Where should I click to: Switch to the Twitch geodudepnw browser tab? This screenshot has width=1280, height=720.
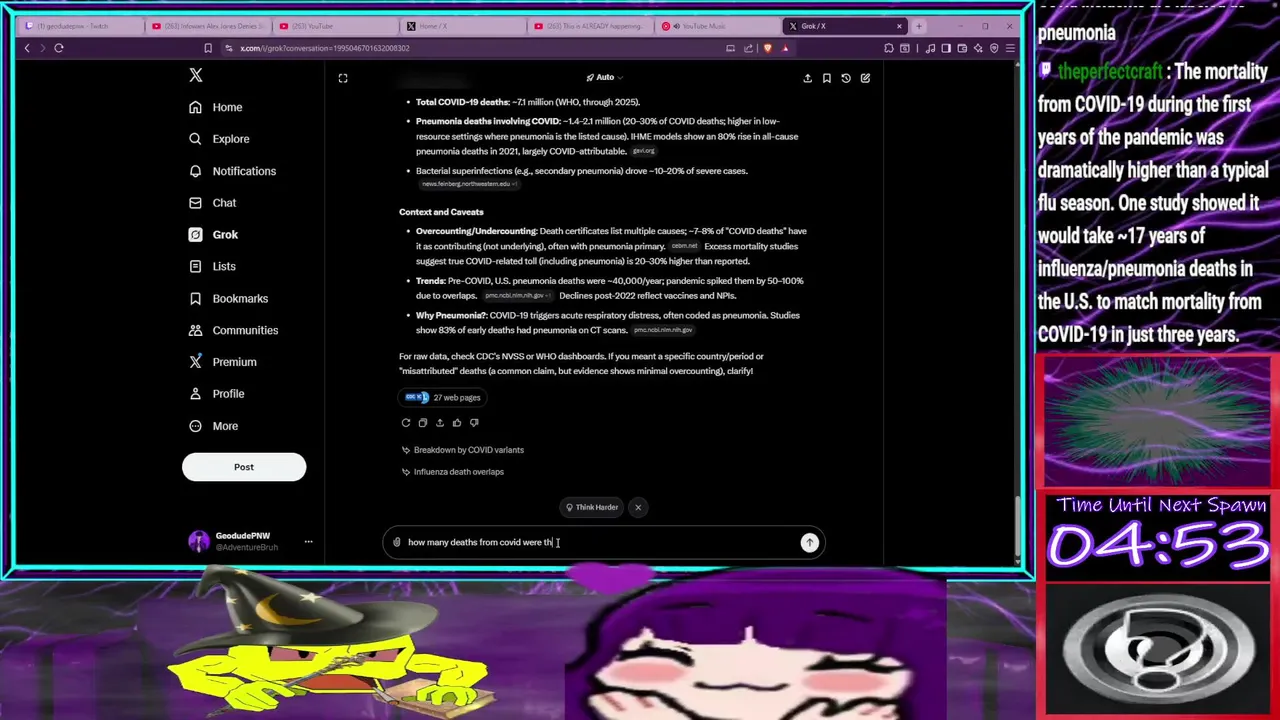(x=78, y=26)
